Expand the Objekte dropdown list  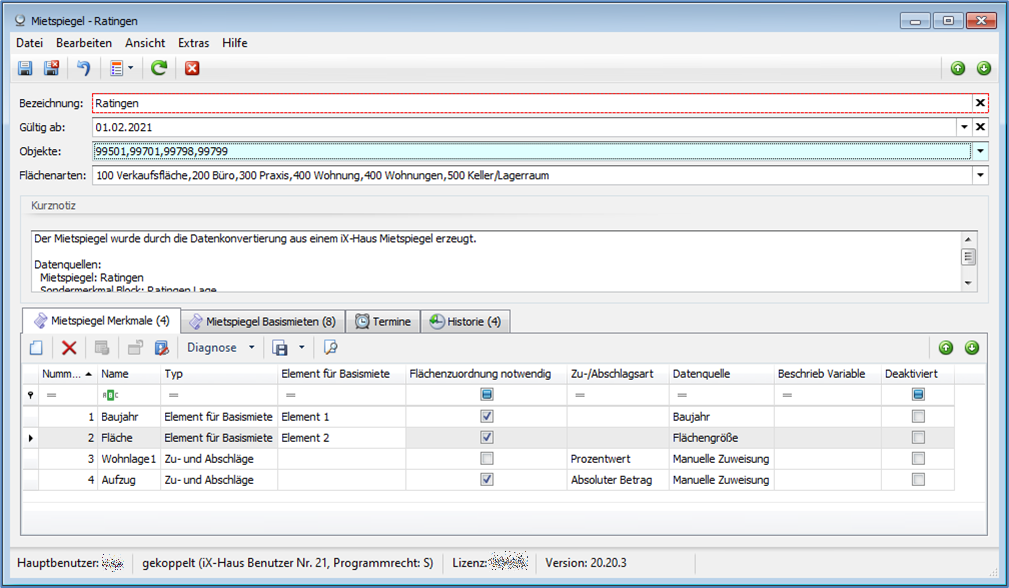click(980, 151)
